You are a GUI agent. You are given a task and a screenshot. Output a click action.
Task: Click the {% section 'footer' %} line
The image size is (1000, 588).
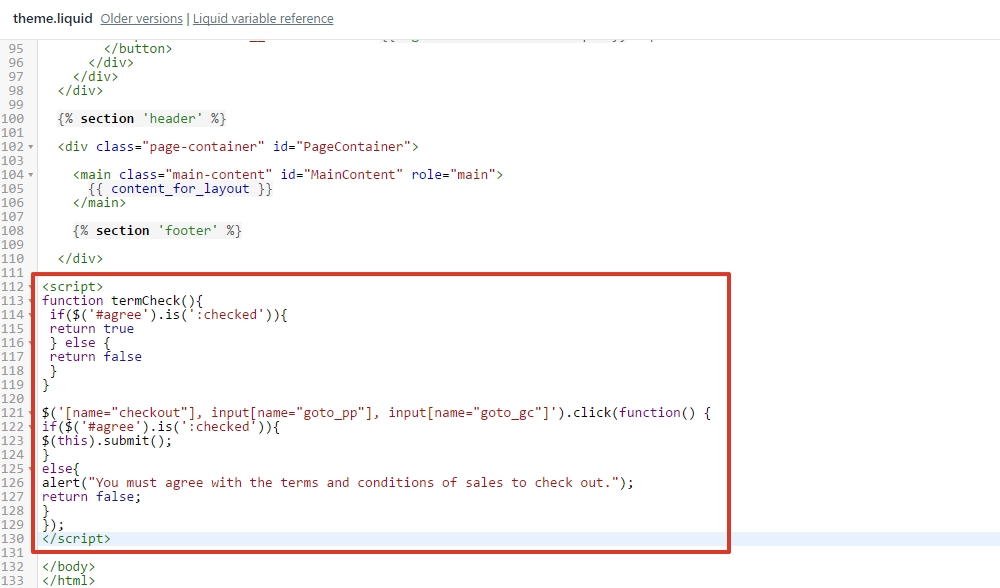[x=157, y=231]
